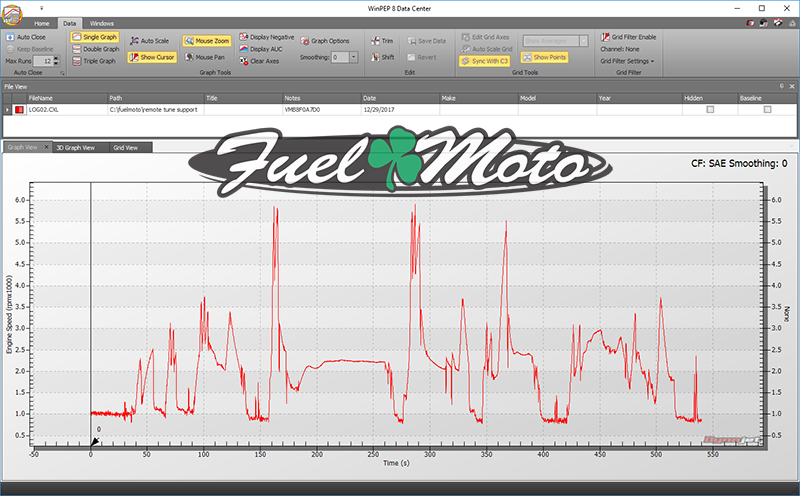The height and width of the screenshot is (496, 800).
Task: Select Single Graph layout
Action: point(95,37)
